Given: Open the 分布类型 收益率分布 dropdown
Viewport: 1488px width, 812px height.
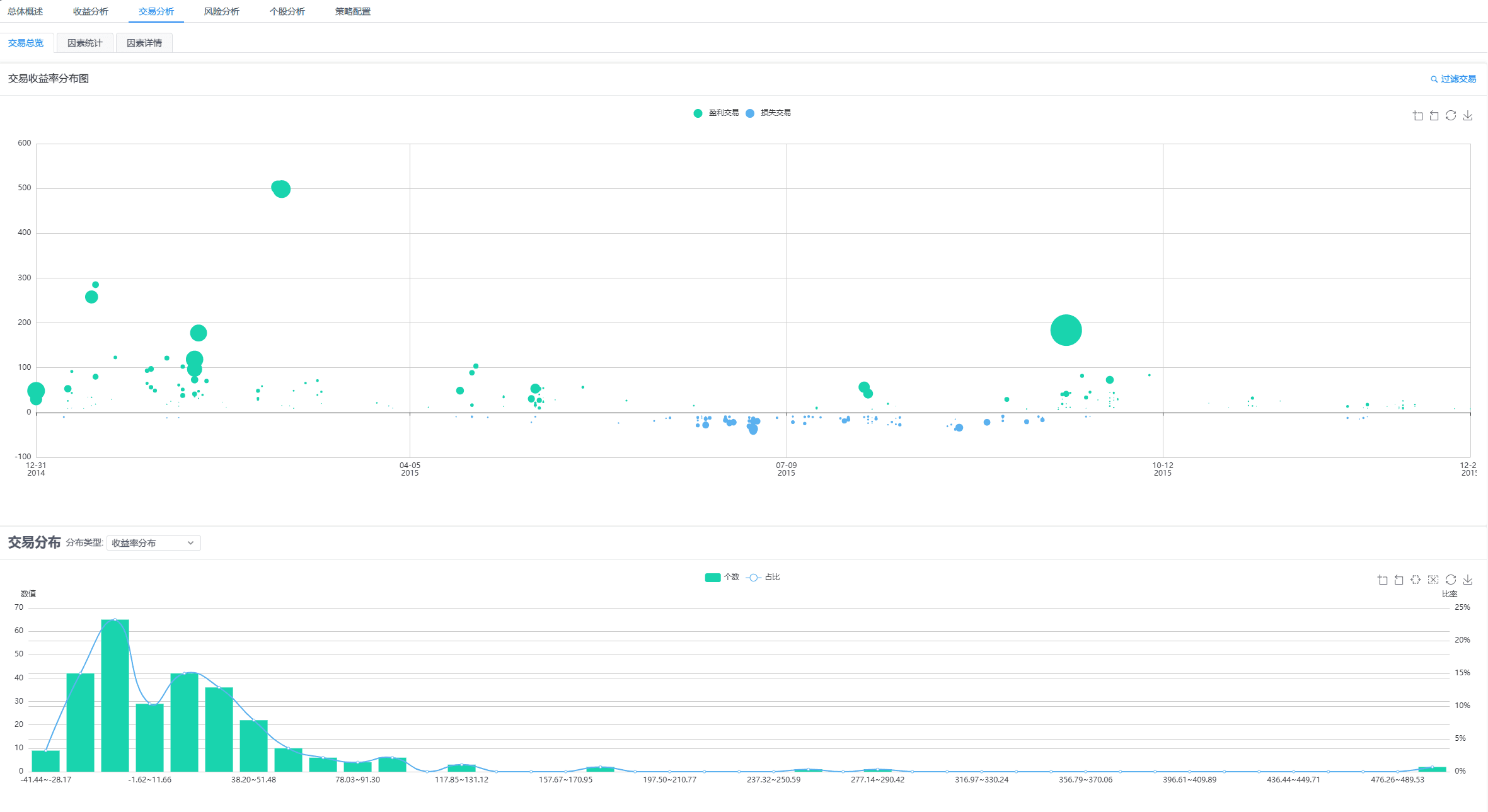Looking at the screenshot, I should [x=153, y=543].
